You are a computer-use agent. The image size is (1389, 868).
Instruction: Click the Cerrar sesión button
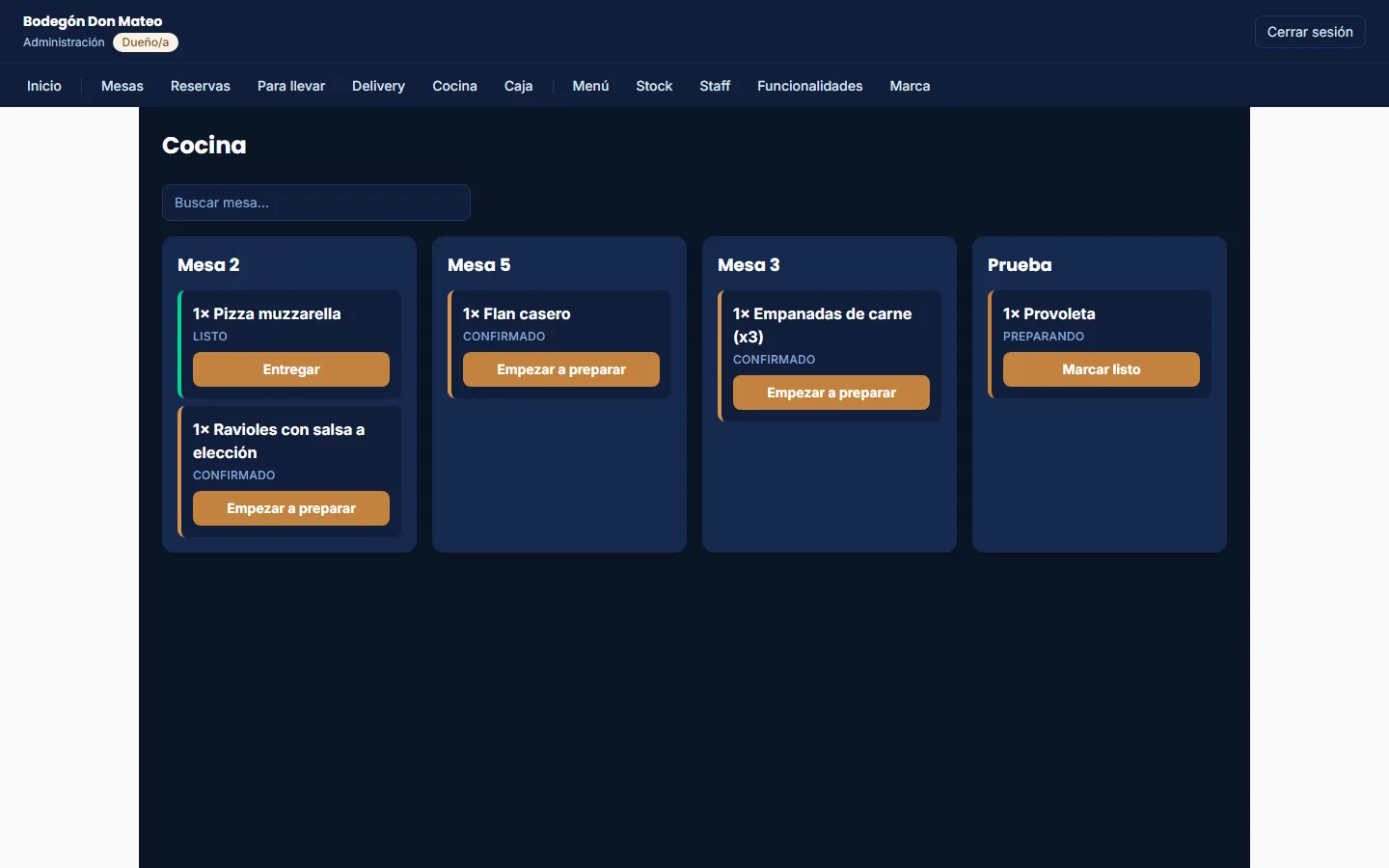(1310, 32)
